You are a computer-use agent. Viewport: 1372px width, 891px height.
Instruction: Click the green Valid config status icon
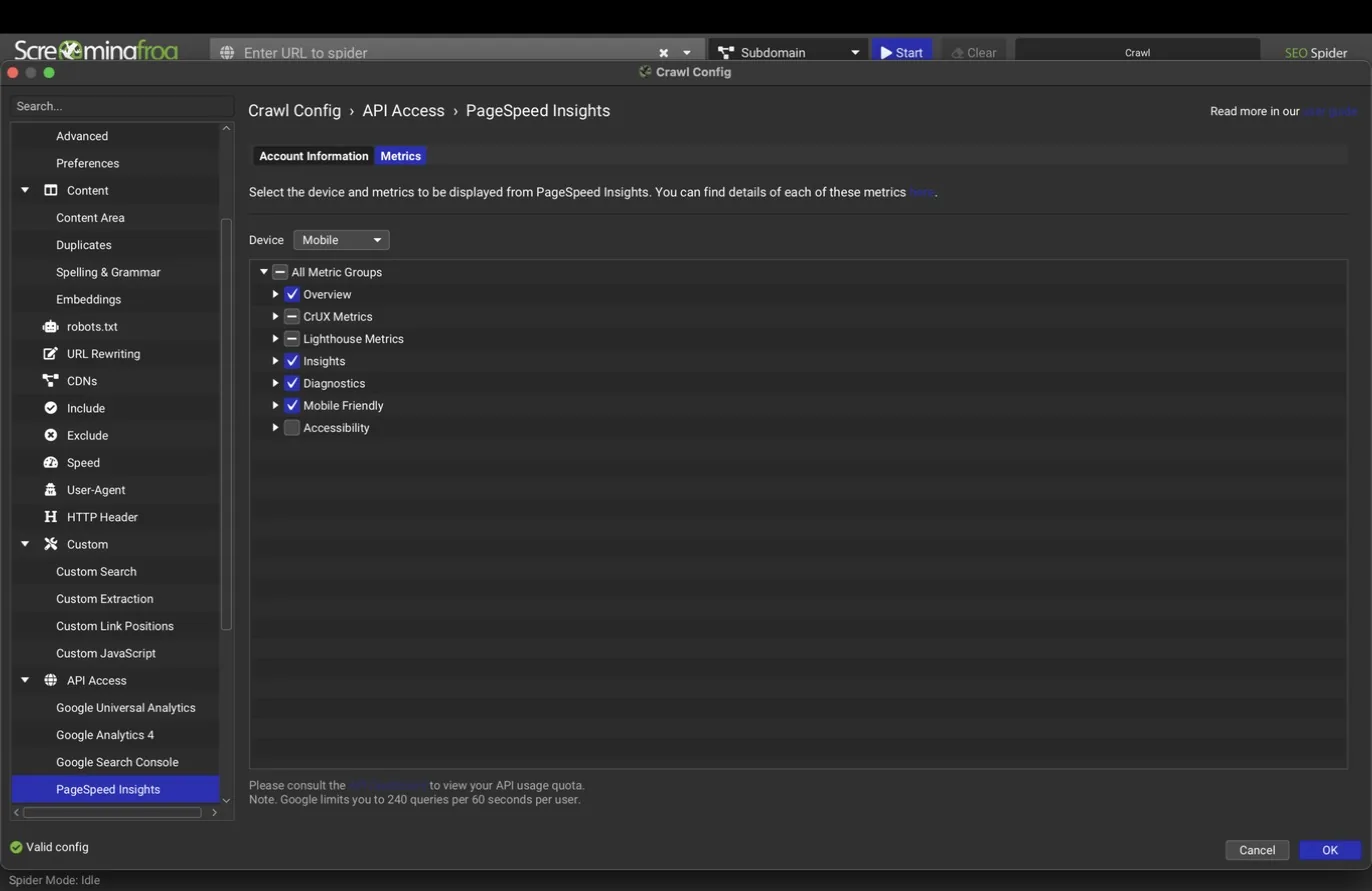tap(16, 847)
